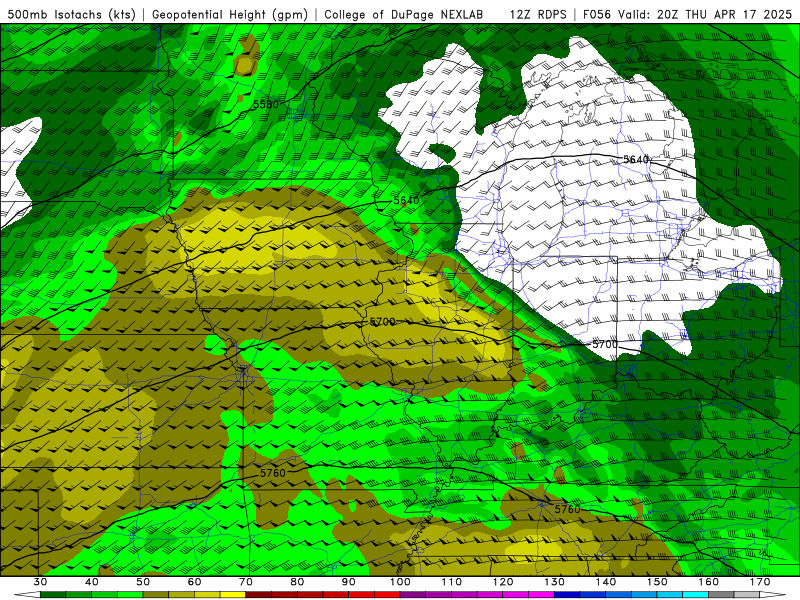
Task: Click the "20Z THU APR 17 2025" valid time
Action: [724, 14]
